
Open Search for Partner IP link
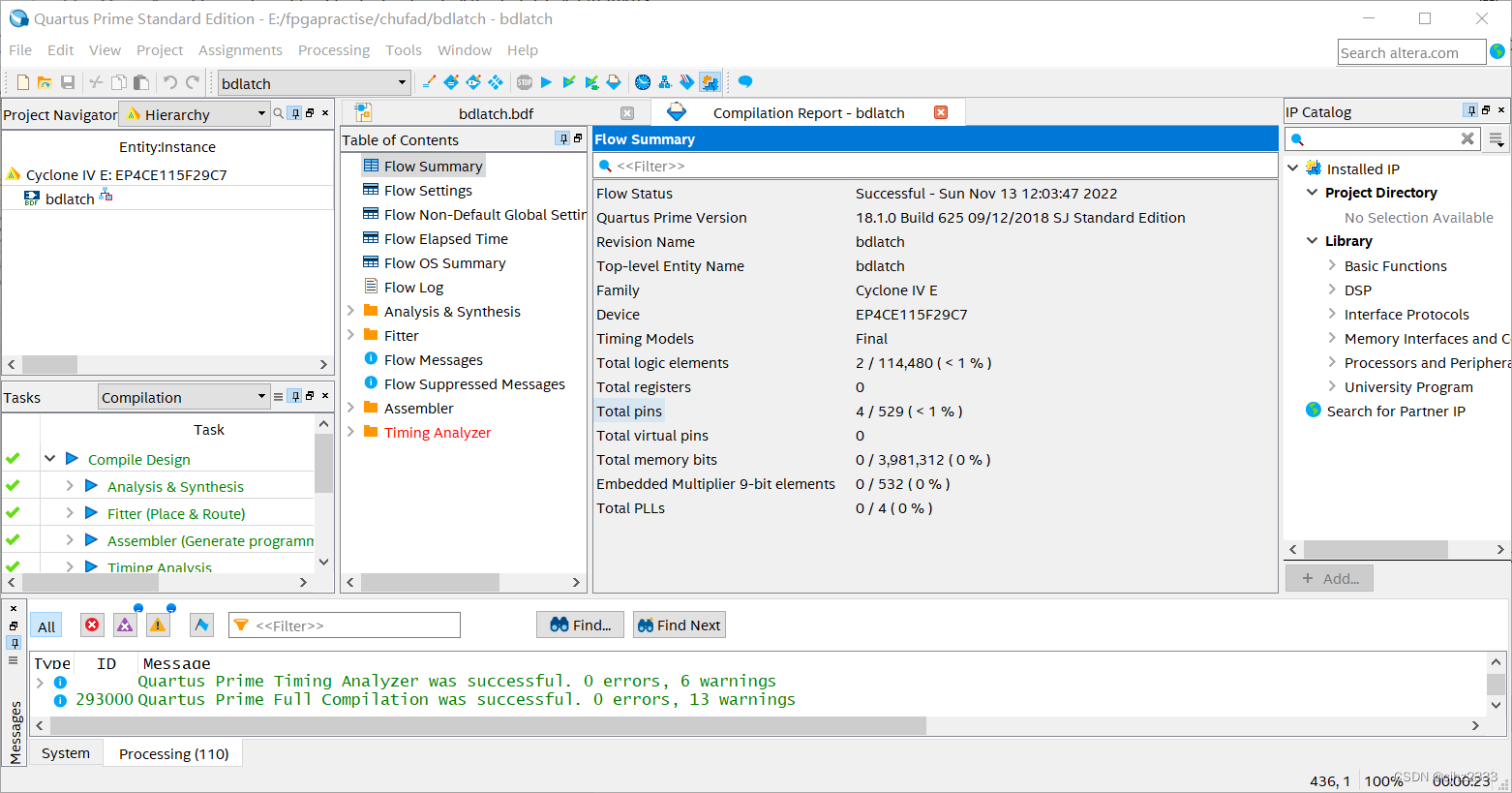pyautogui.click(x=1396, y=411)
